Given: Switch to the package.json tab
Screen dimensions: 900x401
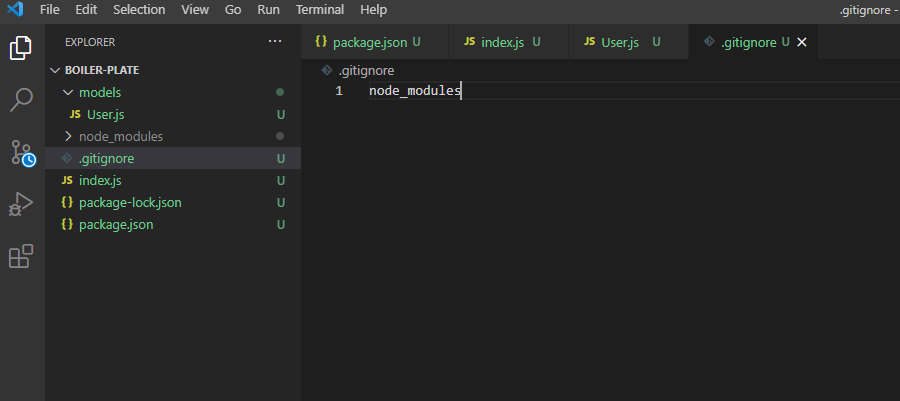Looking at the screenshot, I should pyautogui.click(x=374, y=42).
